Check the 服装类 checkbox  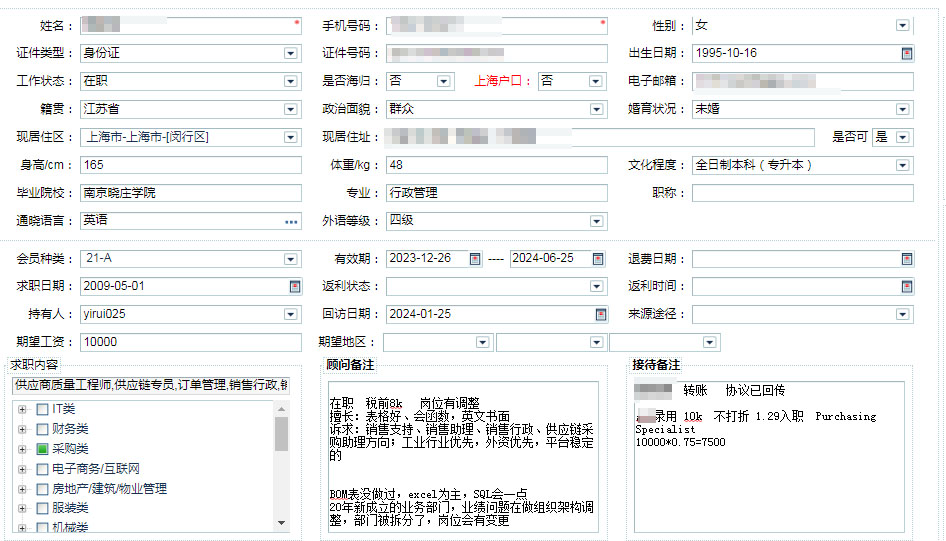click(42, 508)
